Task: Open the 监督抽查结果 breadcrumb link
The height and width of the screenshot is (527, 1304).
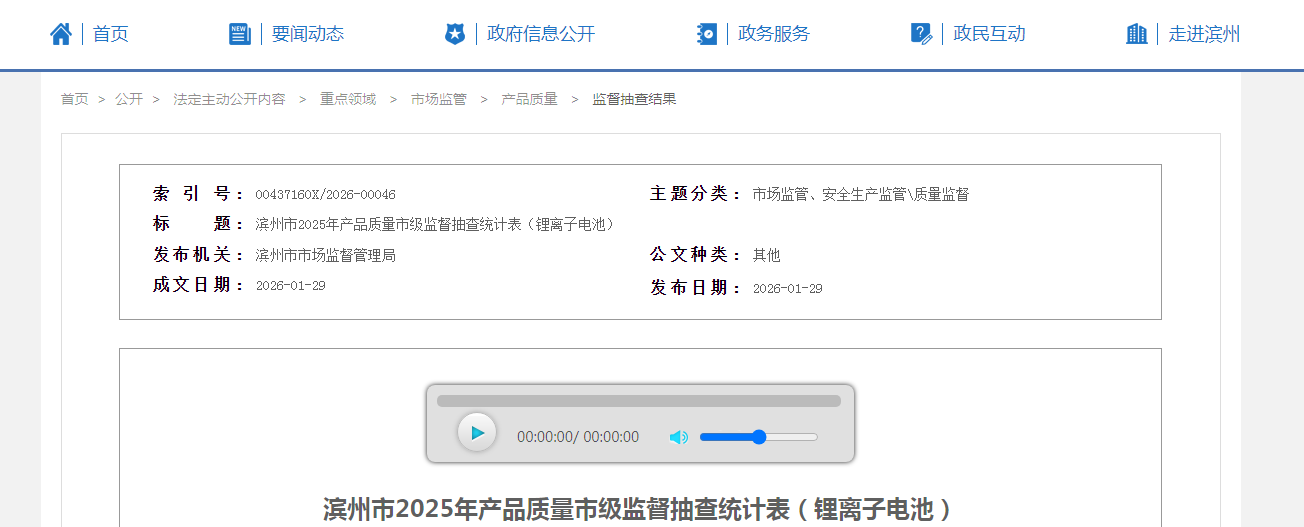Action: tap(634, 99)
